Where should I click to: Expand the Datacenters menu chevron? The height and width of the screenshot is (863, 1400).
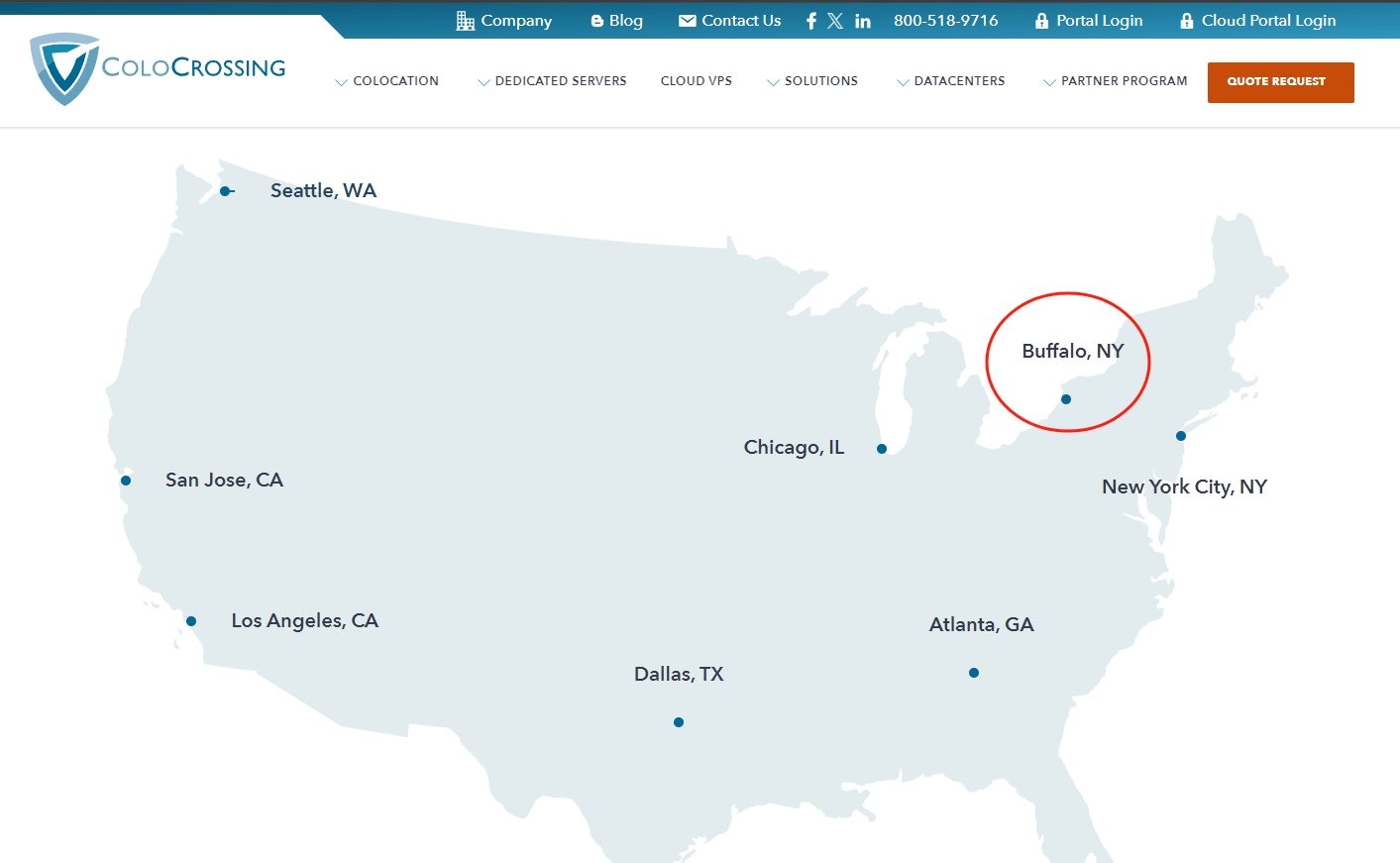coord(903,82)
